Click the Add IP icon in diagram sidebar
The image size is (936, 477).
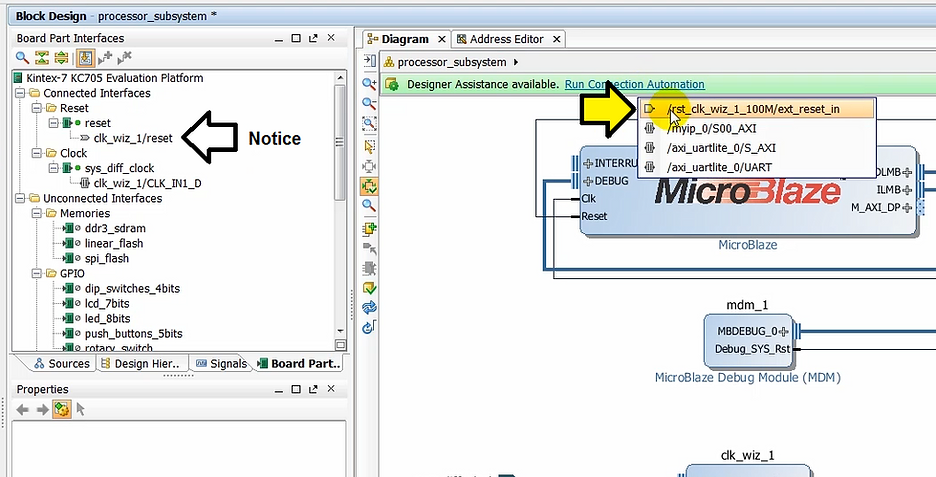pyautogui.click(x=370, y=226)
